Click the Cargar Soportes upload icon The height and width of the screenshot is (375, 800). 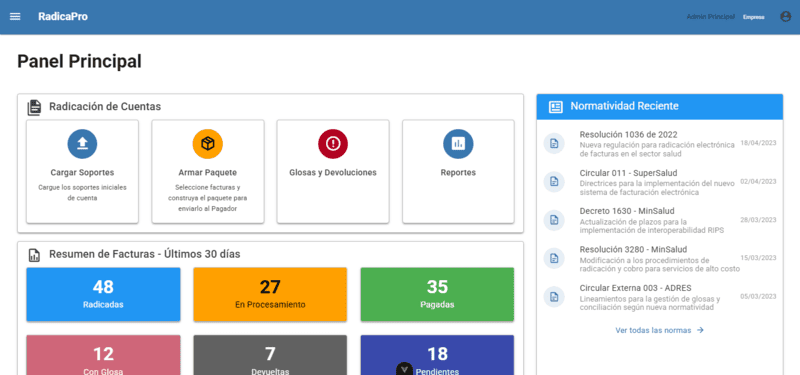(82, 144)
